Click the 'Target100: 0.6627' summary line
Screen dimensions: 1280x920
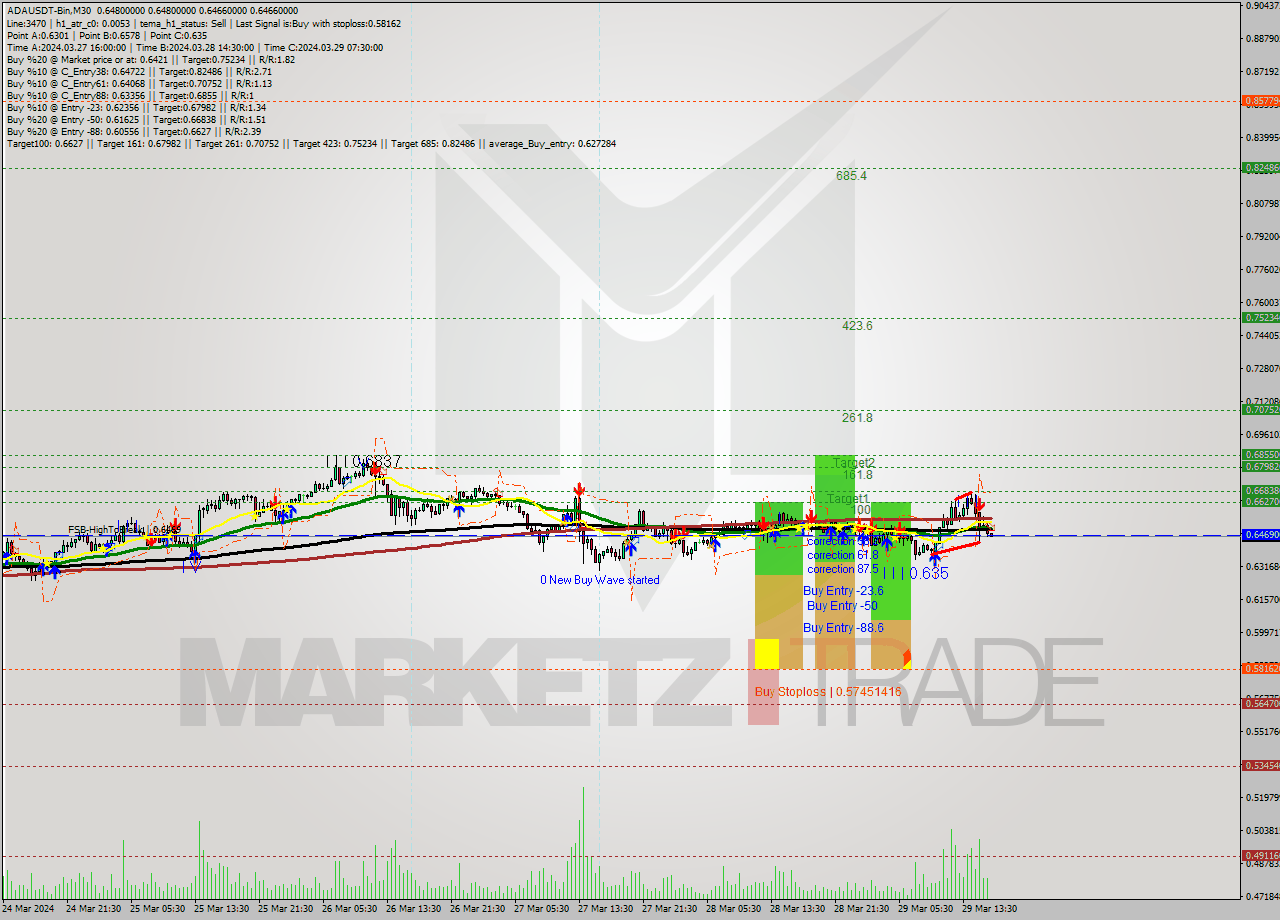point(311,144)
